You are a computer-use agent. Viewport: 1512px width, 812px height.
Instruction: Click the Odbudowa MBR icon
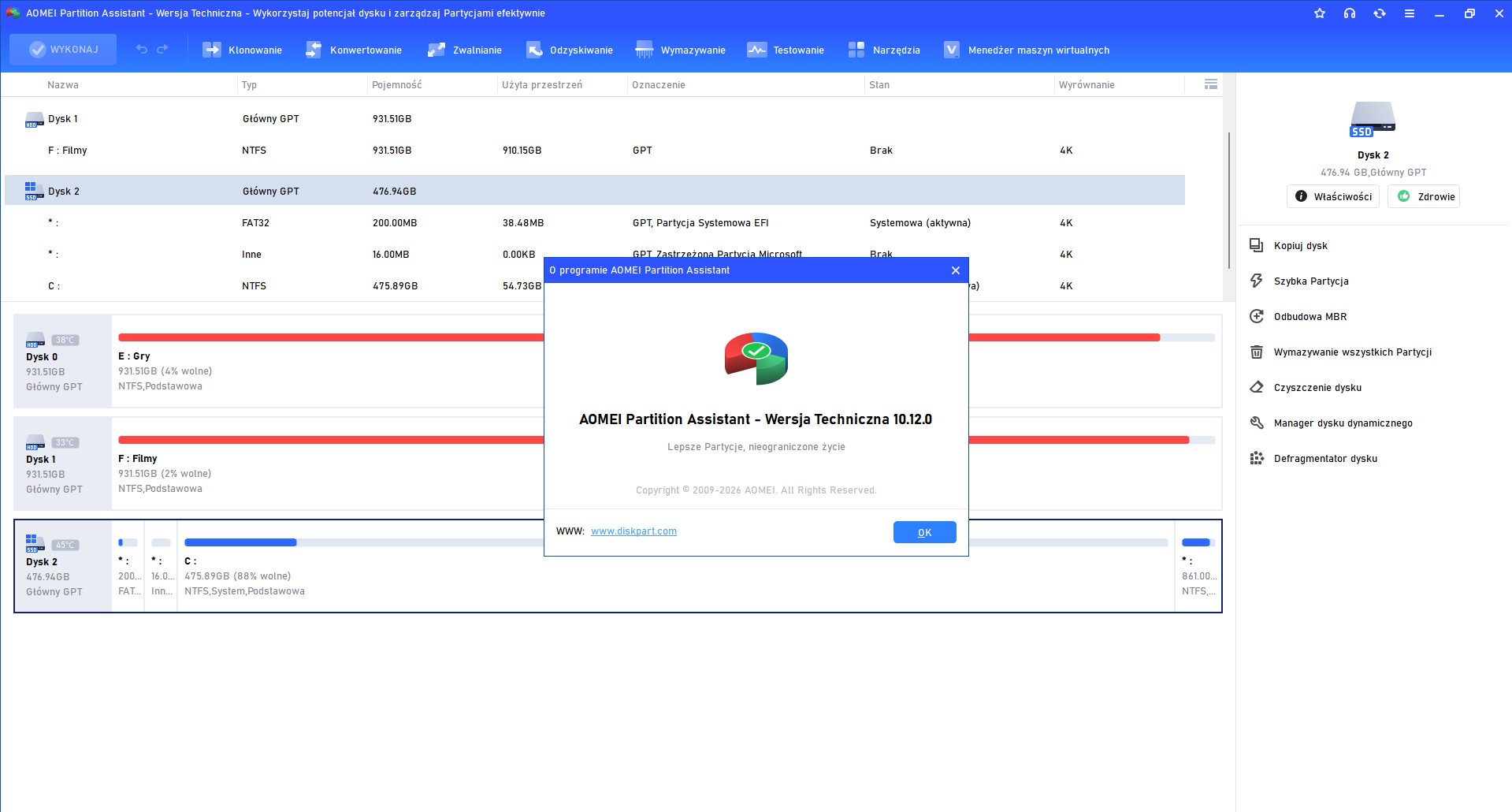click(x=1257, y=317)
